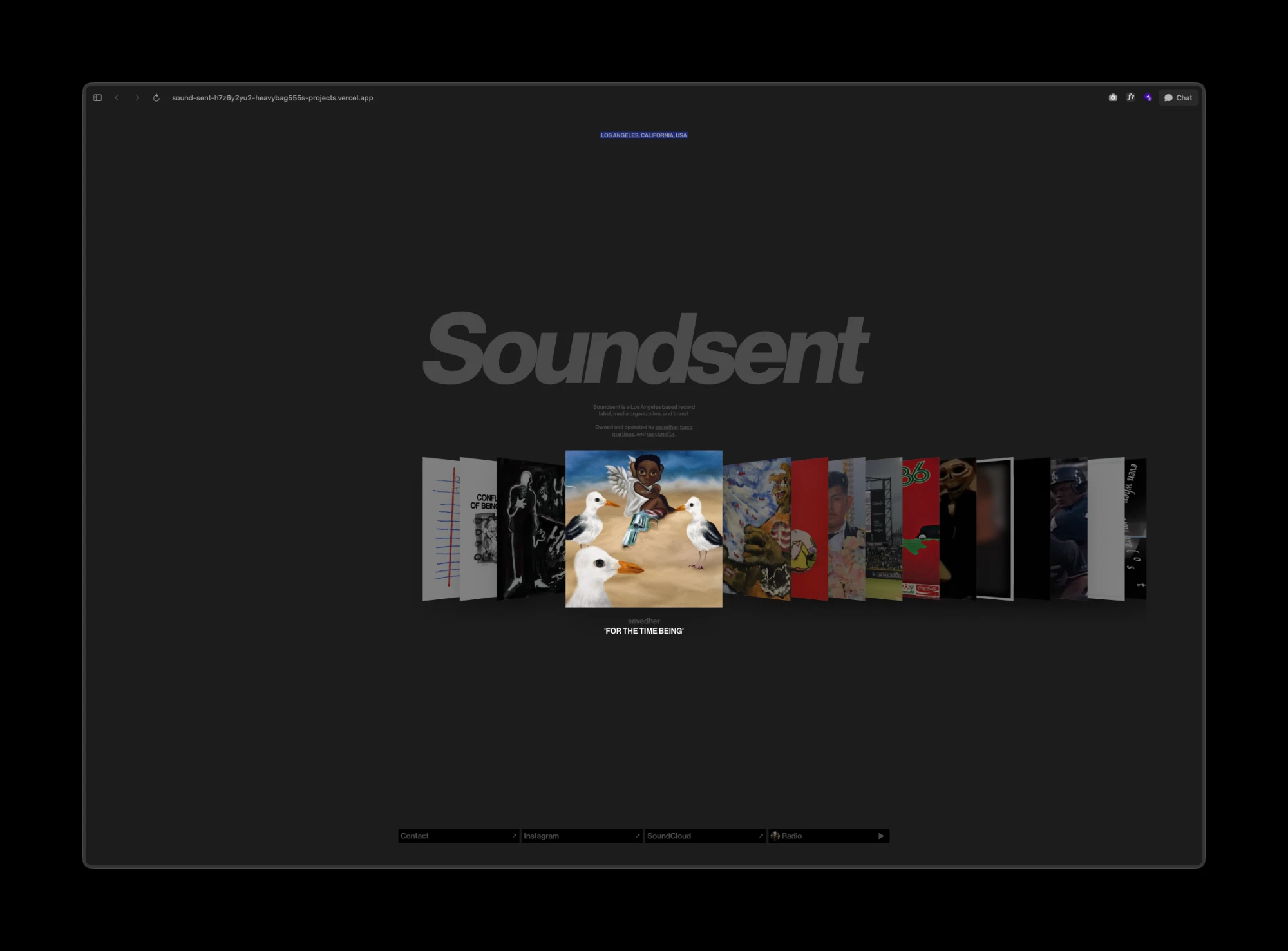Select the seagulls 'FOR THE TIME BEING' cover

644,529
